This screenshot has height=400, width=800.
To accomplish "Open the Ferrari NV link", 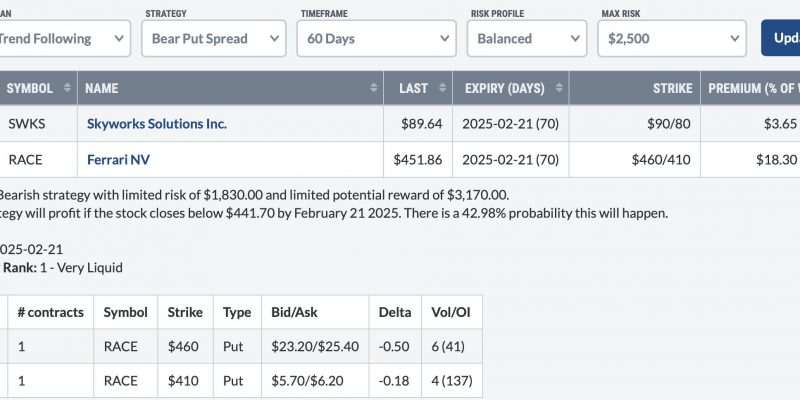I will pyautogui.click(x=118, y=160).
